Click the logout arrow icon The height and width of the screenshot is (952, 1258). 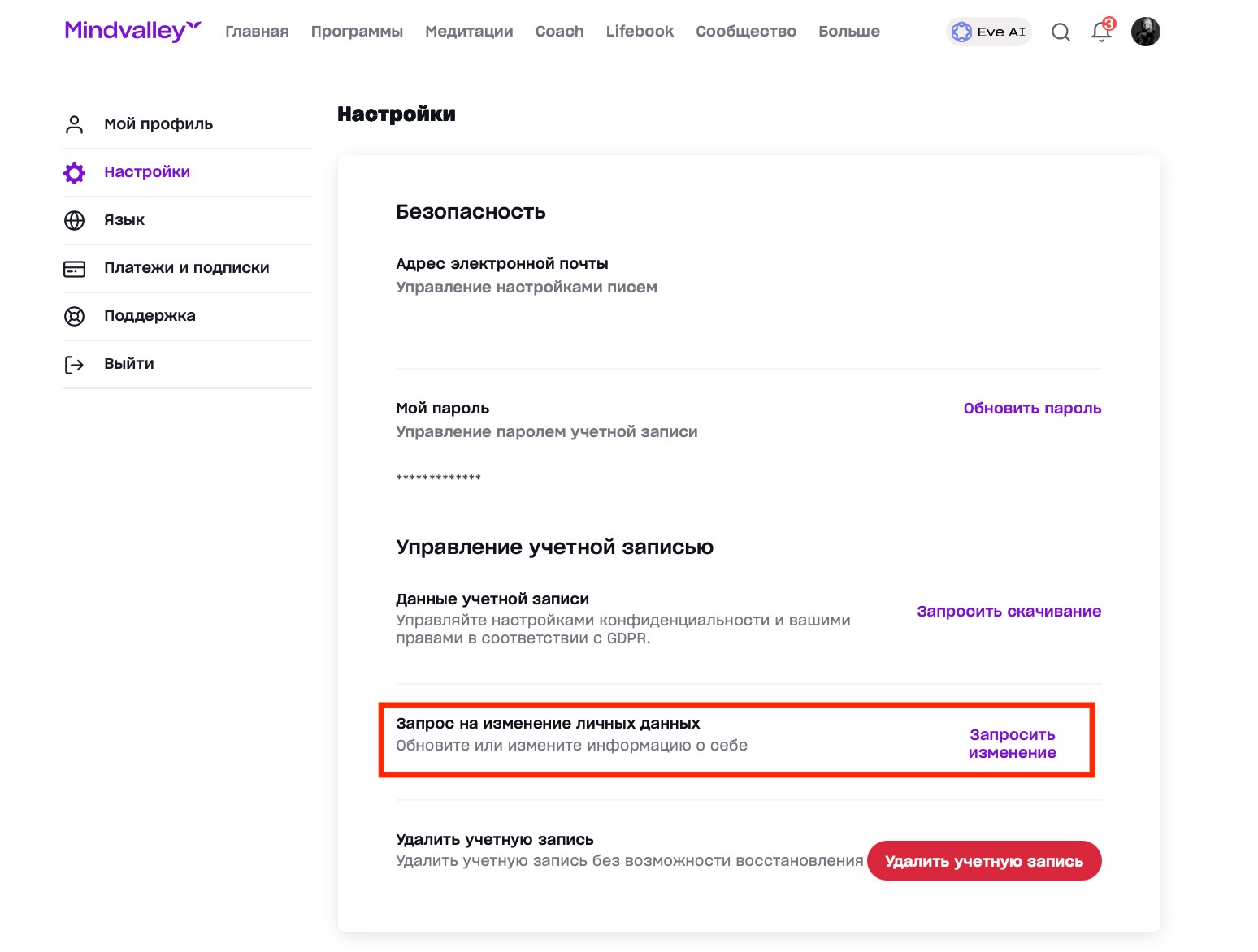coord(74,364)
